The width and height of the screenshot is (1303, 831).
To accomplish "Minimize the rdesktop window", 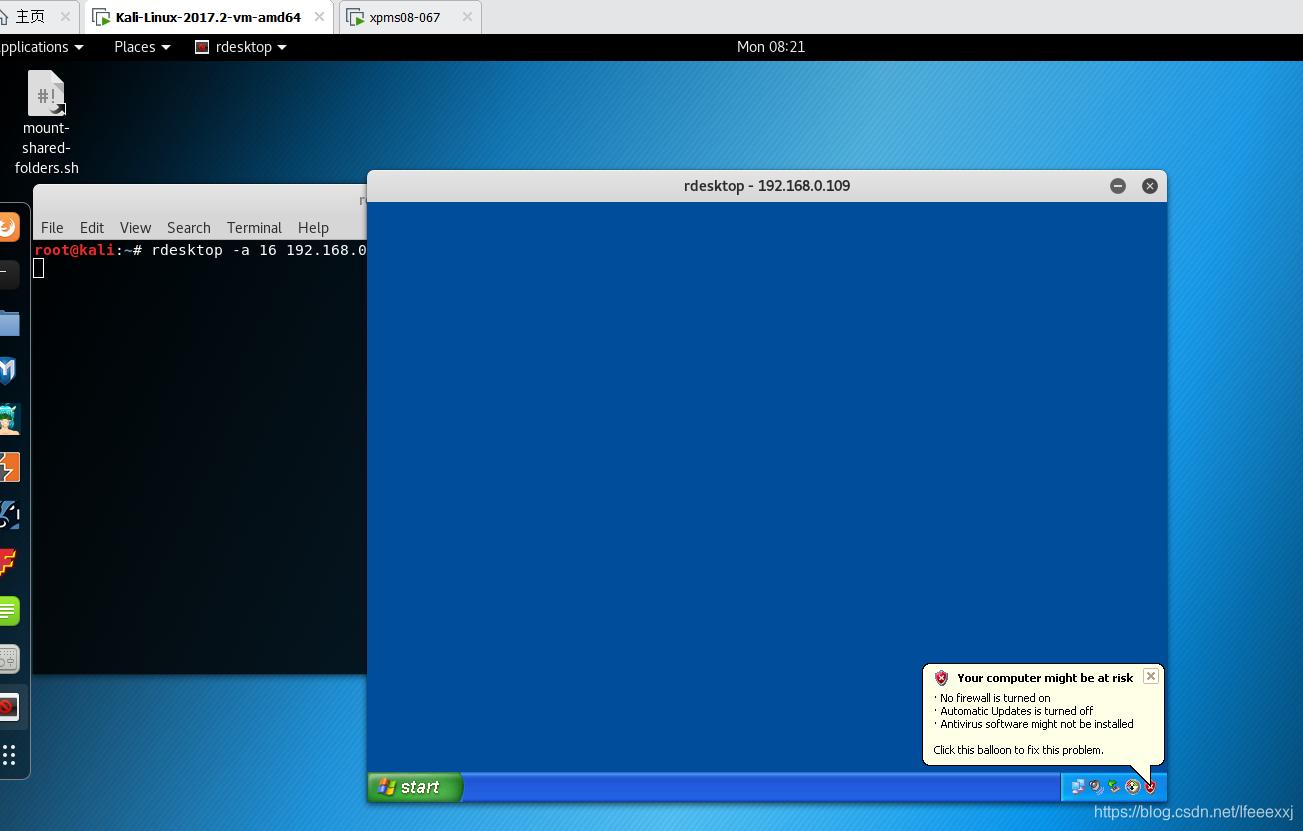I will (x=1118, y=186).
